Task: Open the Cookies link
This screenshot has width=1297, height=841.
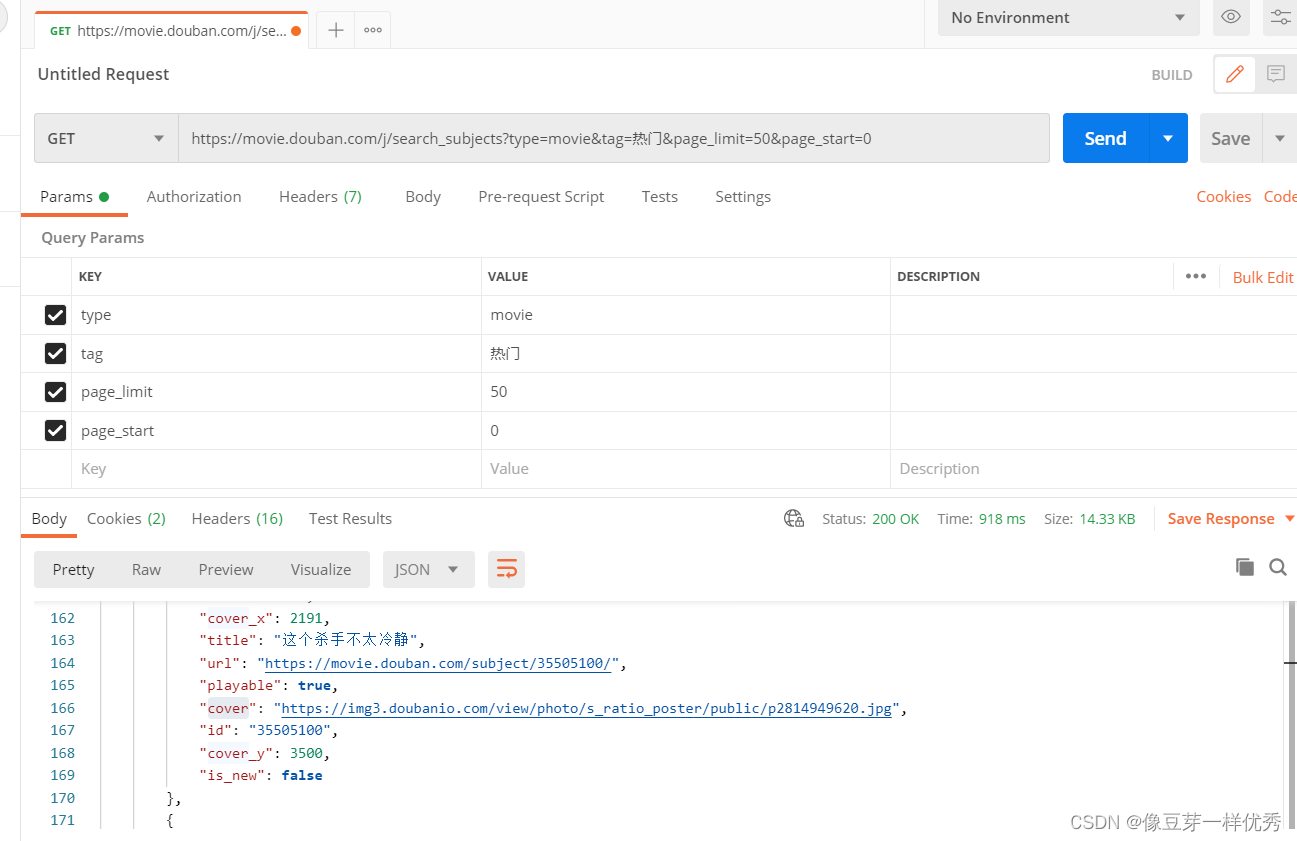Action: coord(1224,197)
